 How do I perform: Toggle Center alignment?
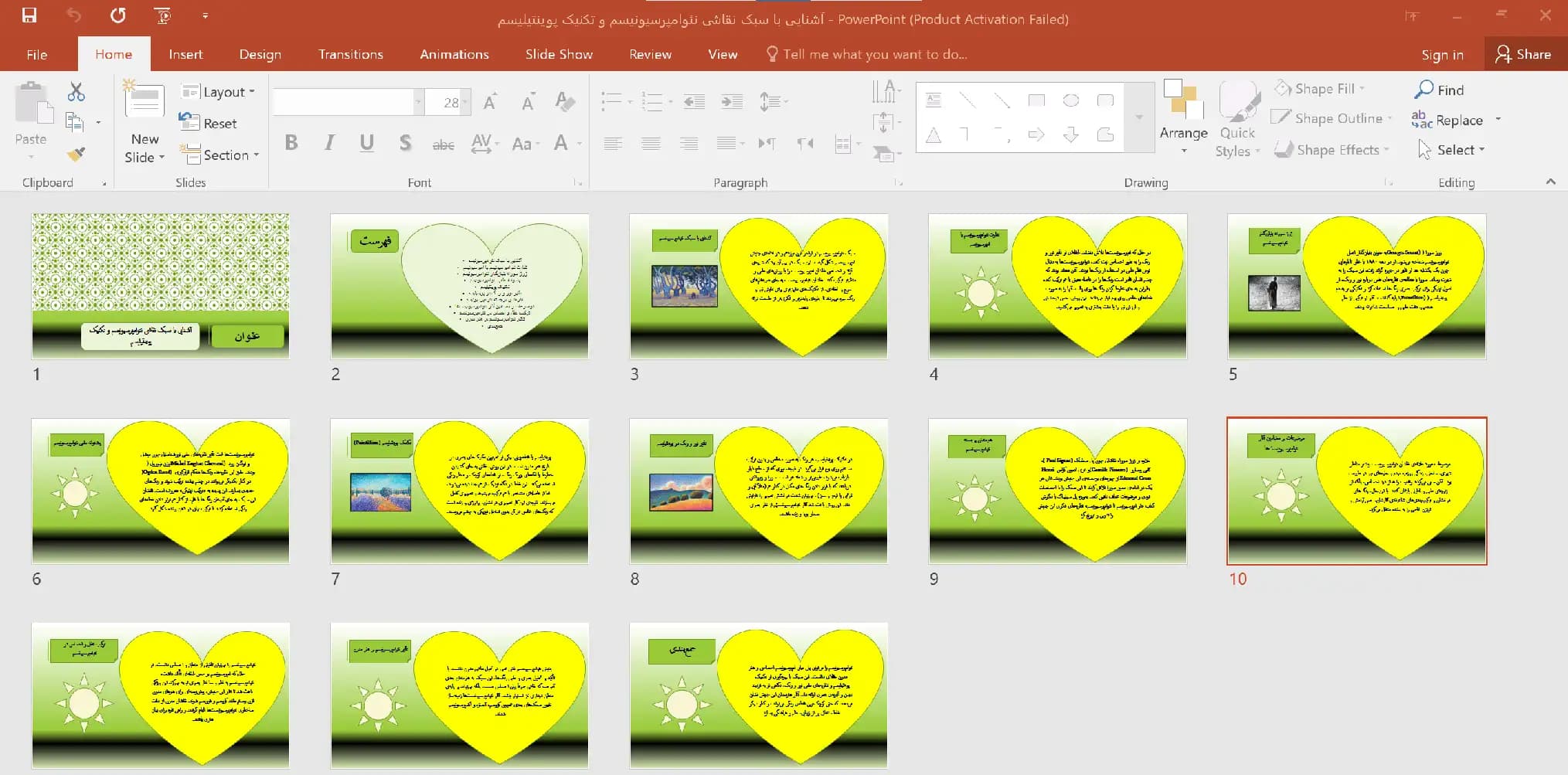point(651,143)
